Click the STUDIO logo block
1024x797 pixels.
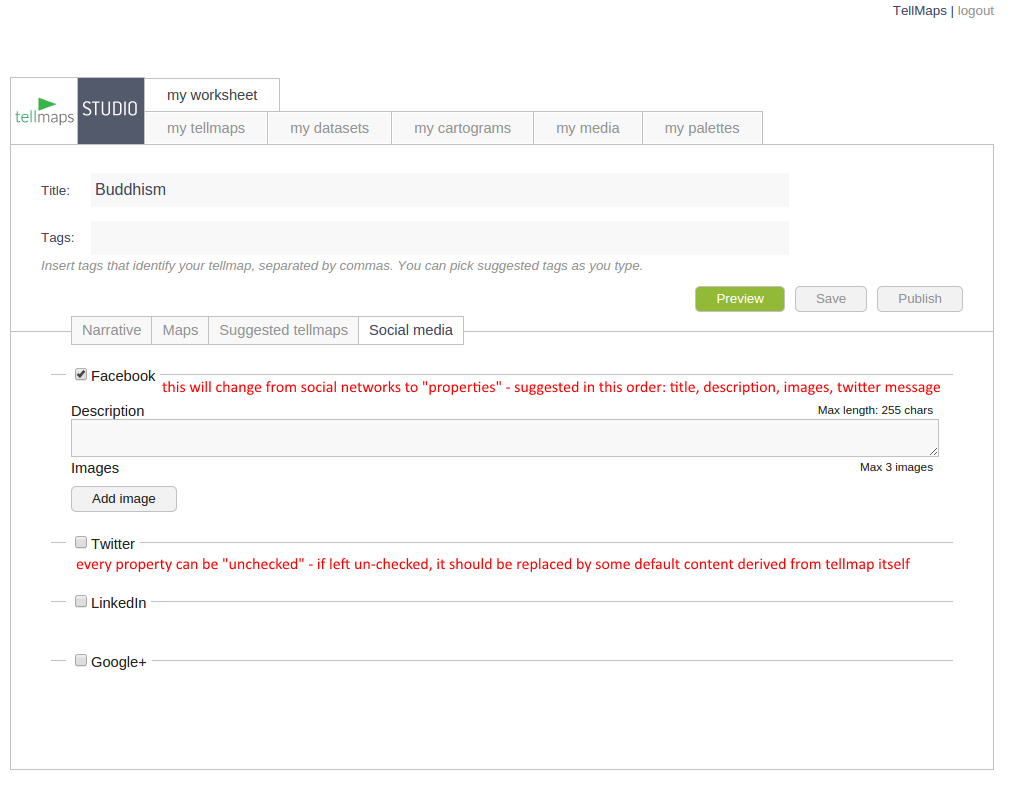111,110
